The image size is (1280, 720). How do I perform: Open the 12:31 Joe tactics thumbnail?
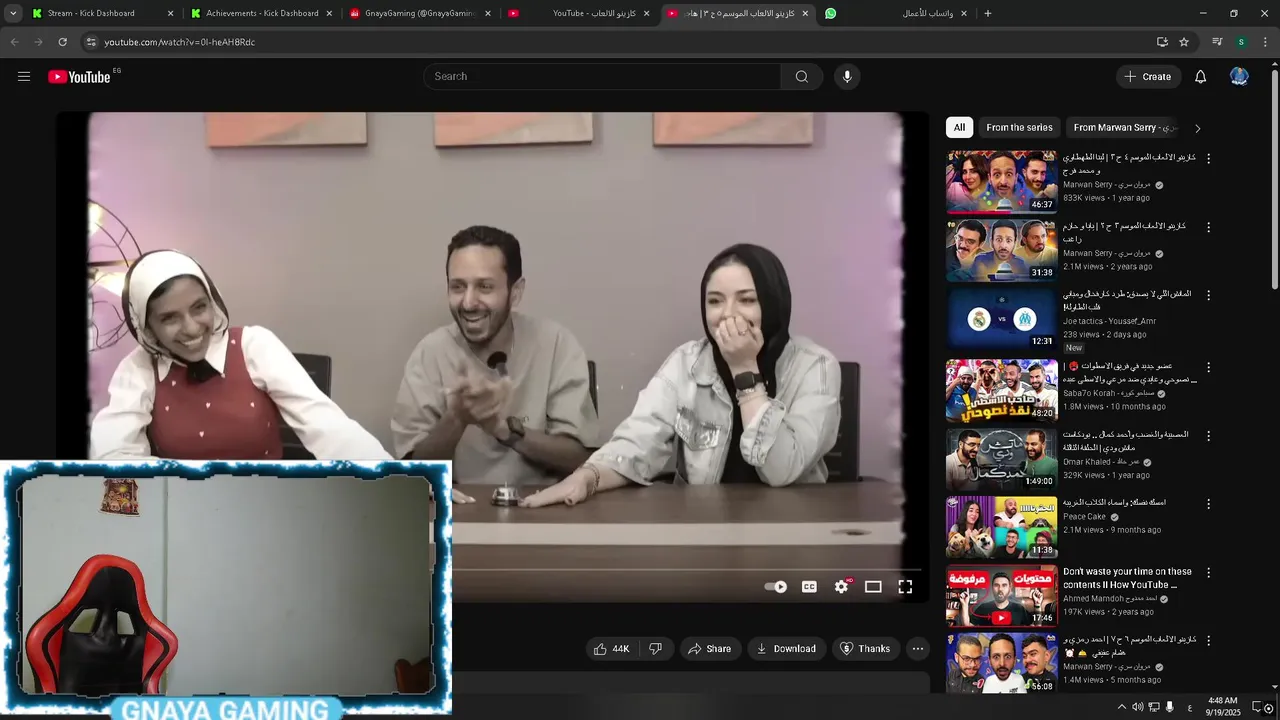click(x=1001, y=319)
